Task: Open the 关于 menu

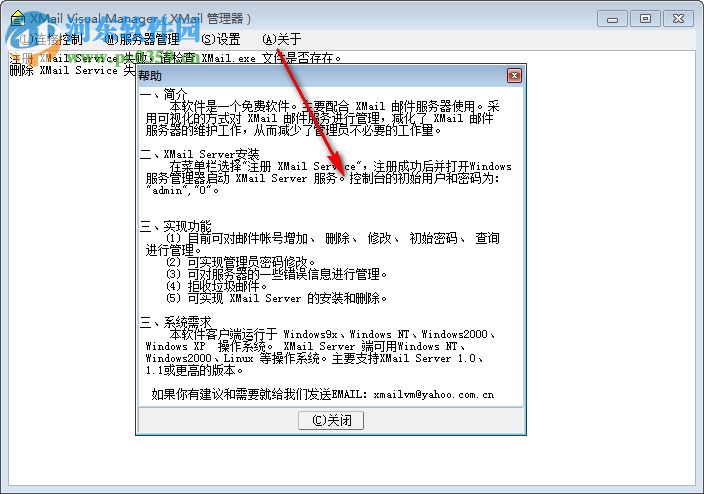Action: point(282,40)
